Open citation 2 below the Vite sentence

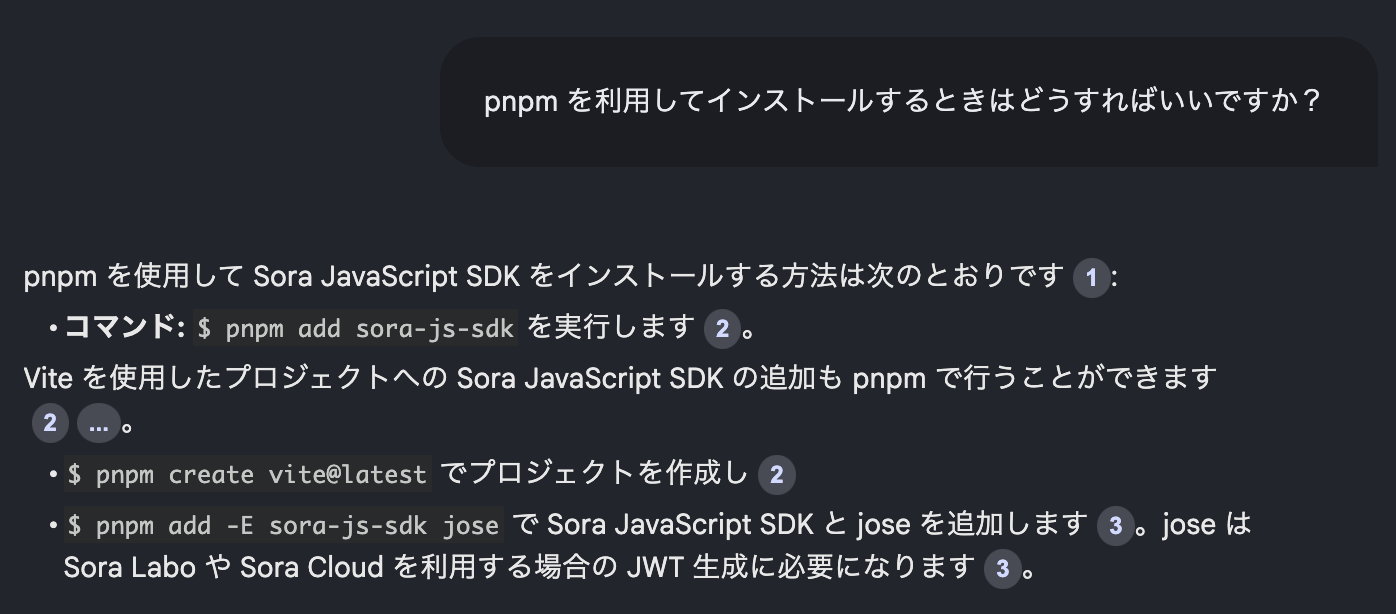tap(50, 424)
